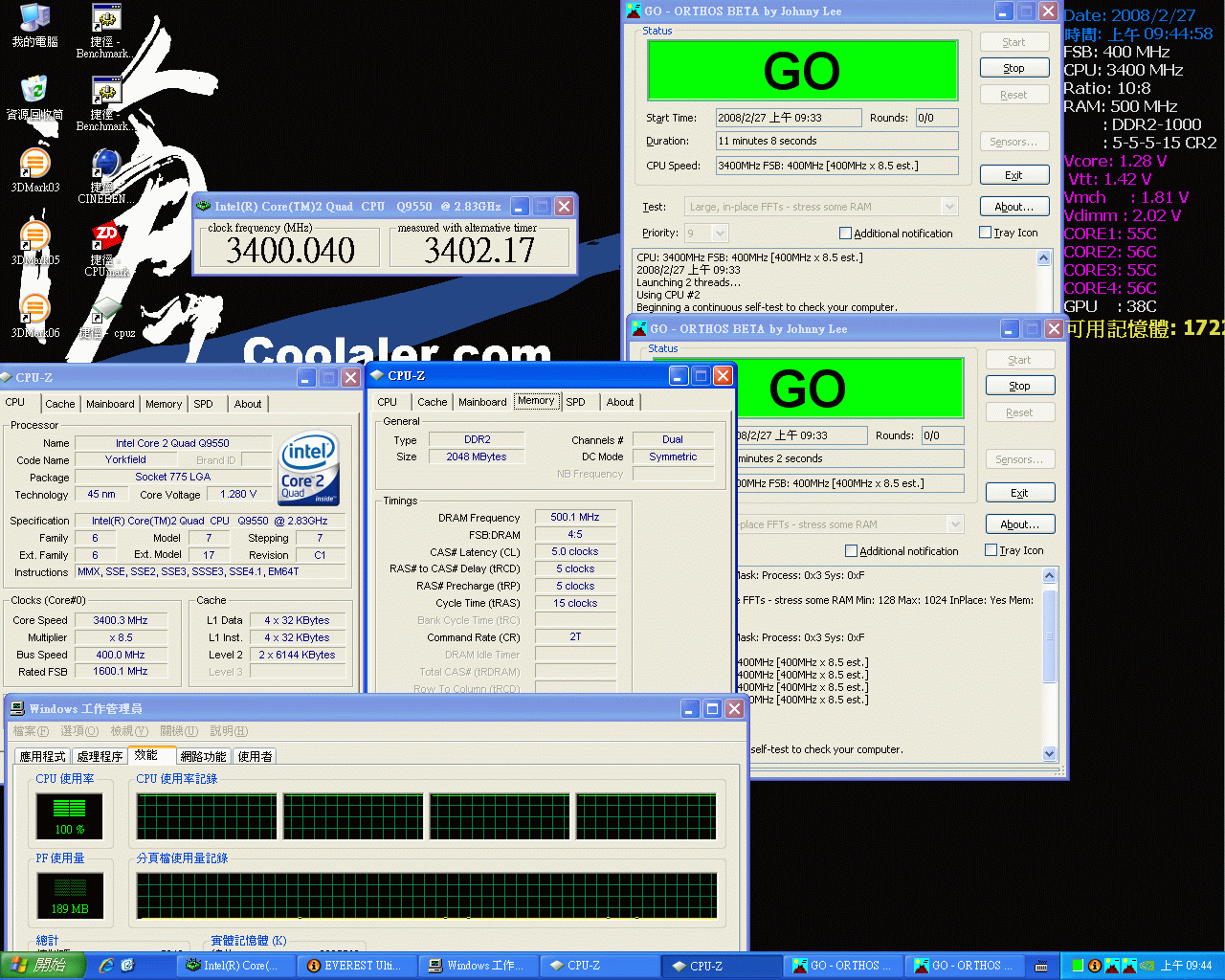Toggle Additional notification in upper ORTHOS window

(845, 234)
